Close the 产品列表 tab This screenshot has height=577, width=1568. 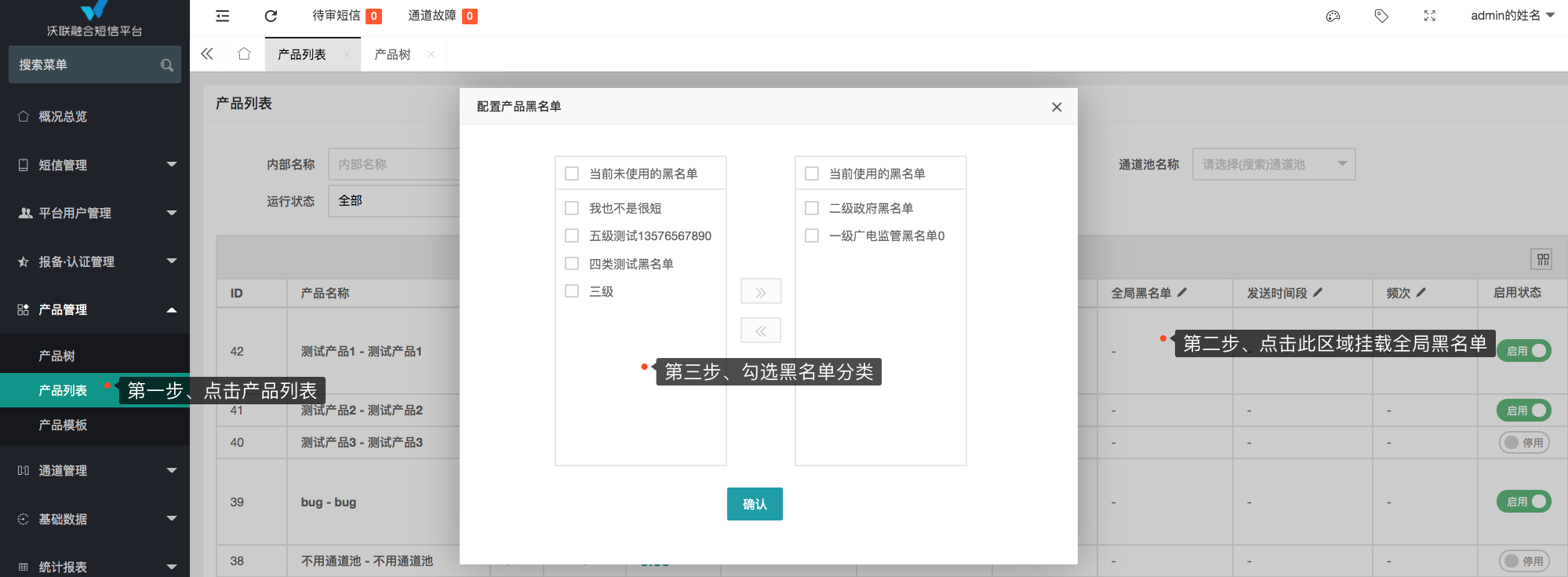coord(346,54)
